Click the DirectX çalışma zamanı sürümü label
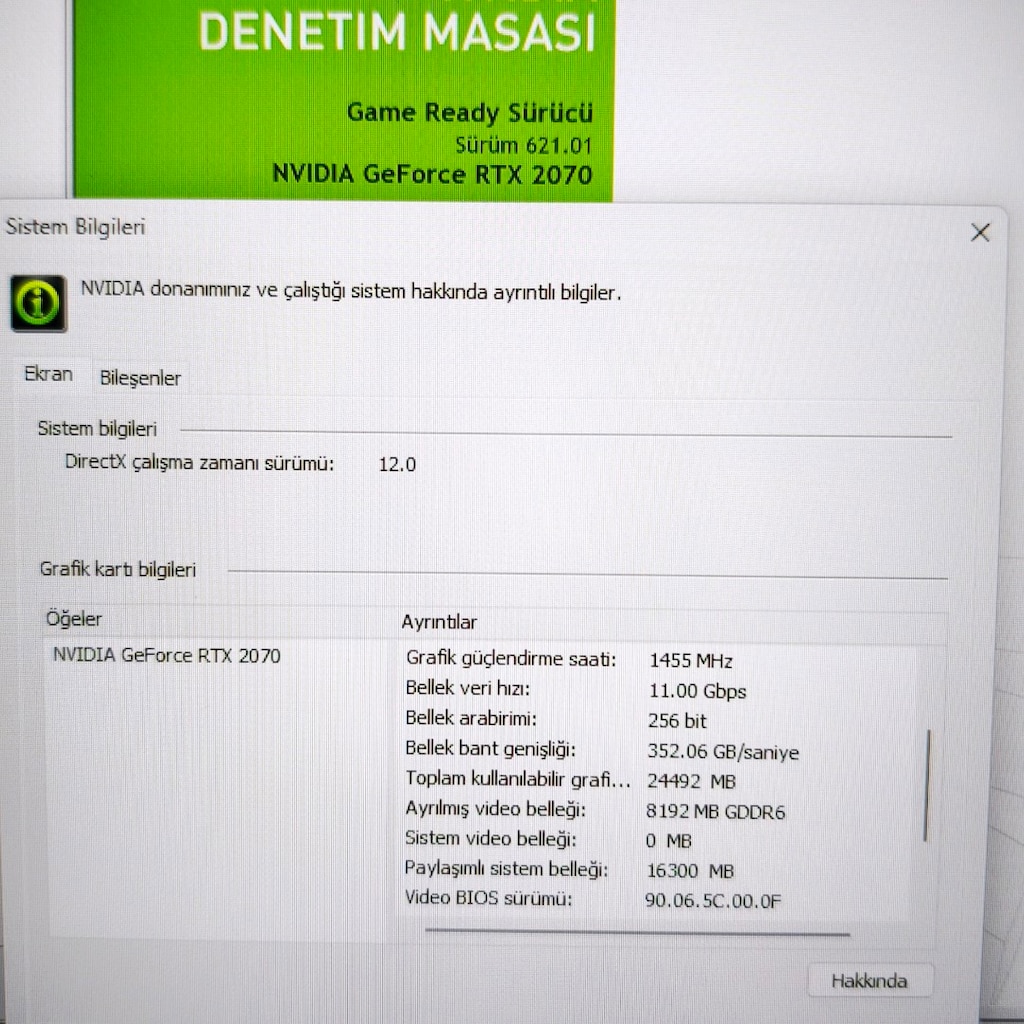1024x1024 pixels. tap(199, 463)
